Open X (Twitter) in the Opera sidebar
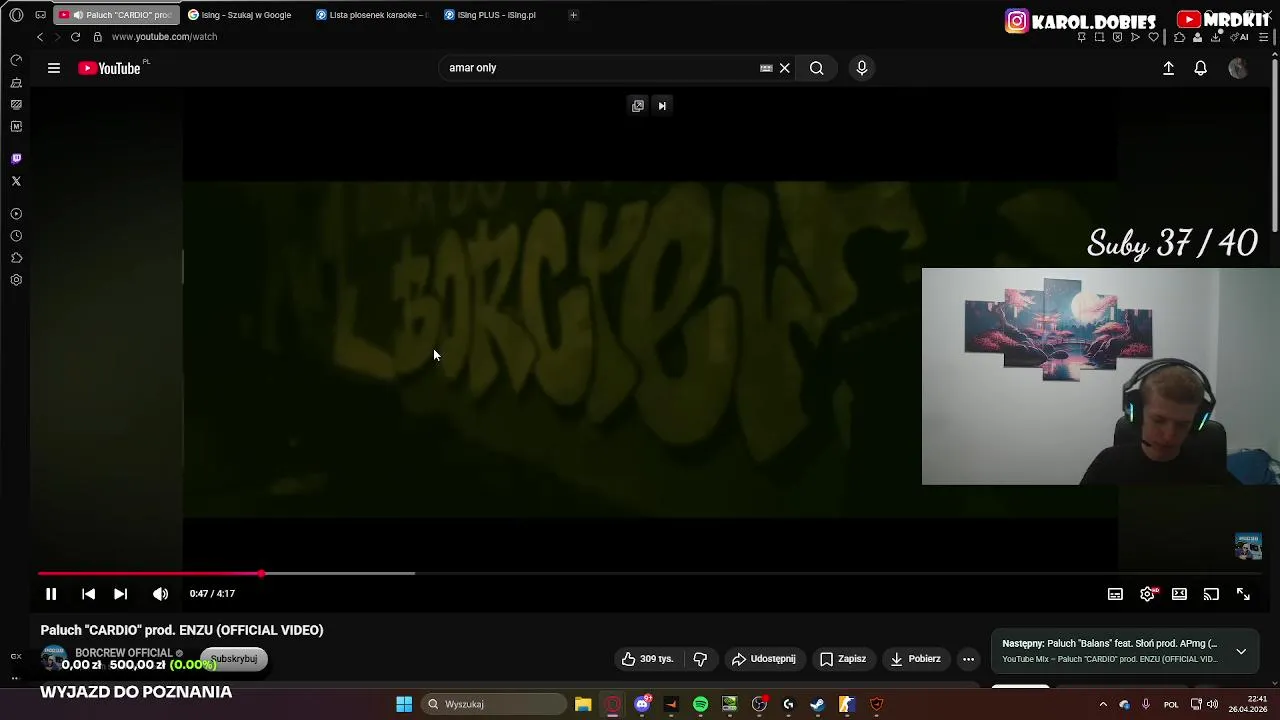 [16, 181]
